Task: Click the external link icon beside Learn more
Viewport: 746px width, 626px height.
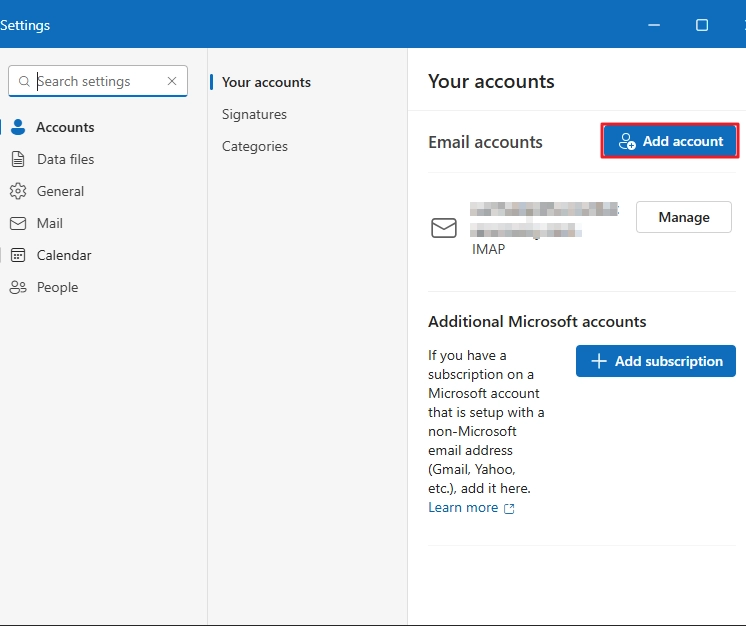Action: pyautogui.click(x=509, y=509)
